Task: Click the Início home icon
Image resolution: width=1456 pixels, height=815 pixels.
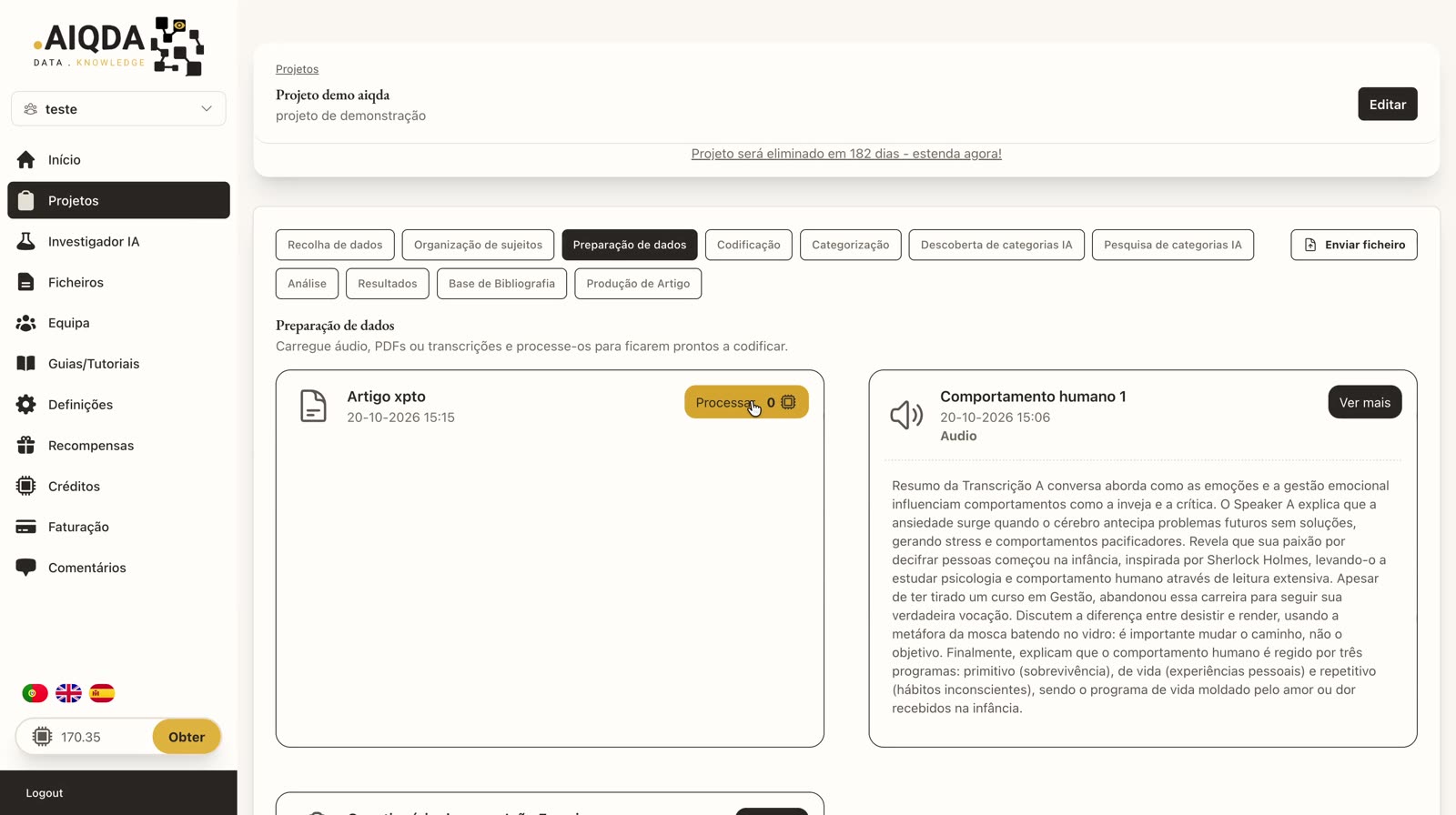Action: pyautogui.click(x=25, y=160)
